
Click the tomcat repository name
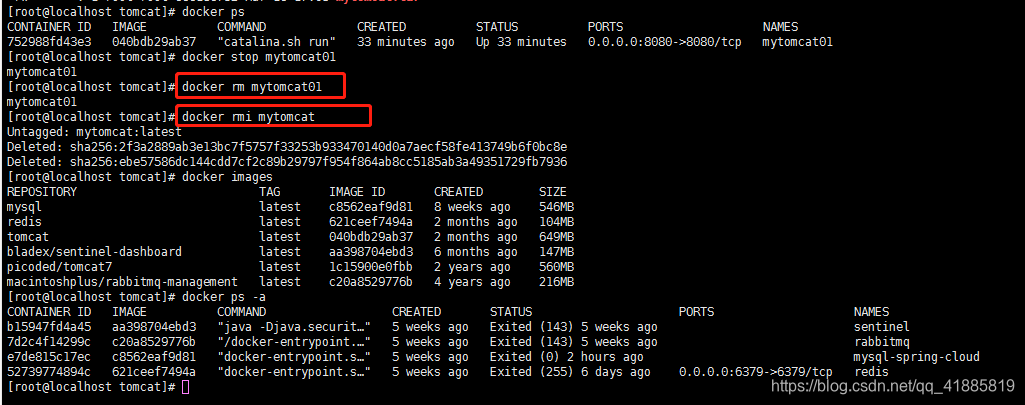[x=28, y=237]
